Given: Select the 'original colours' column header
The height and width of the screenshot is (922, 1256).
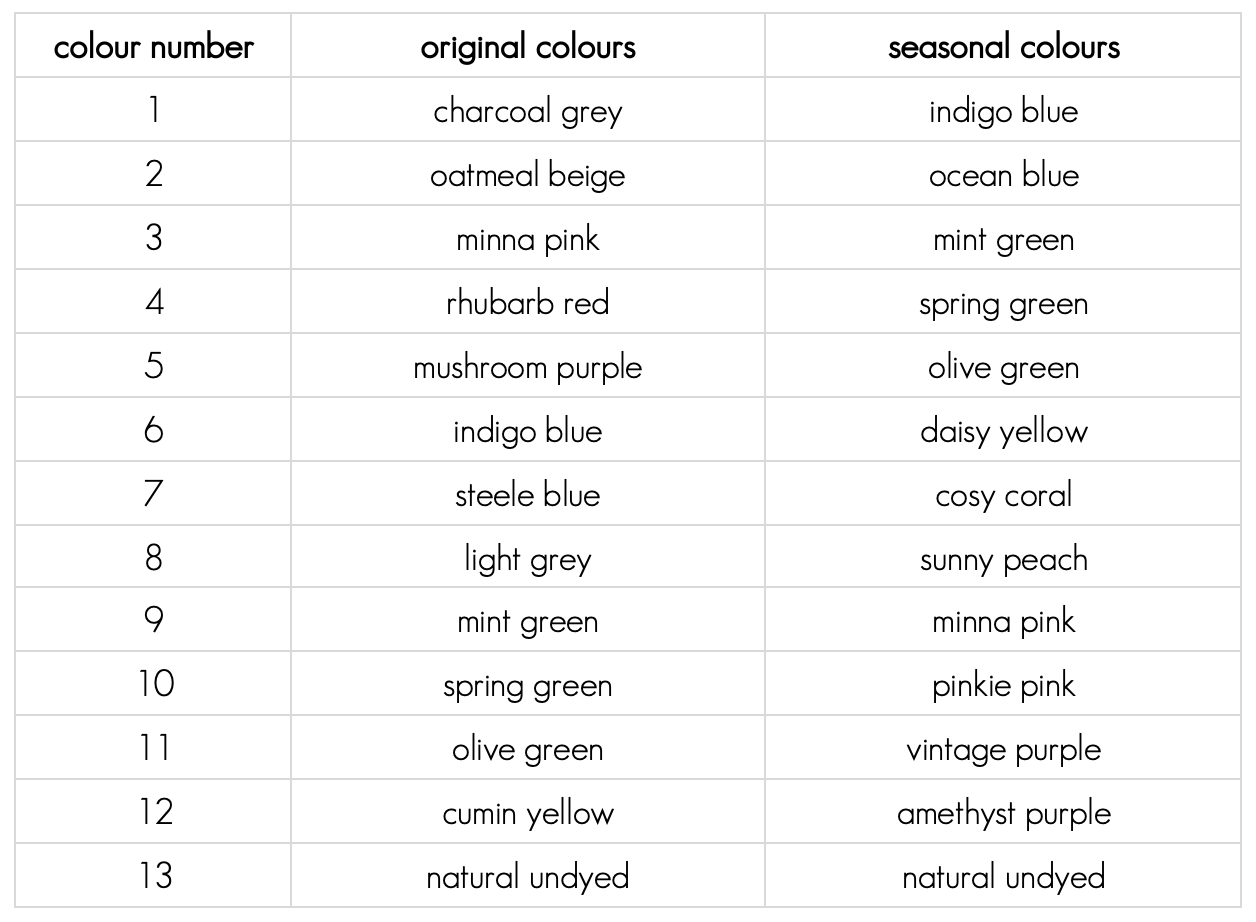Looking at the screenshot, I should (528, 46).
